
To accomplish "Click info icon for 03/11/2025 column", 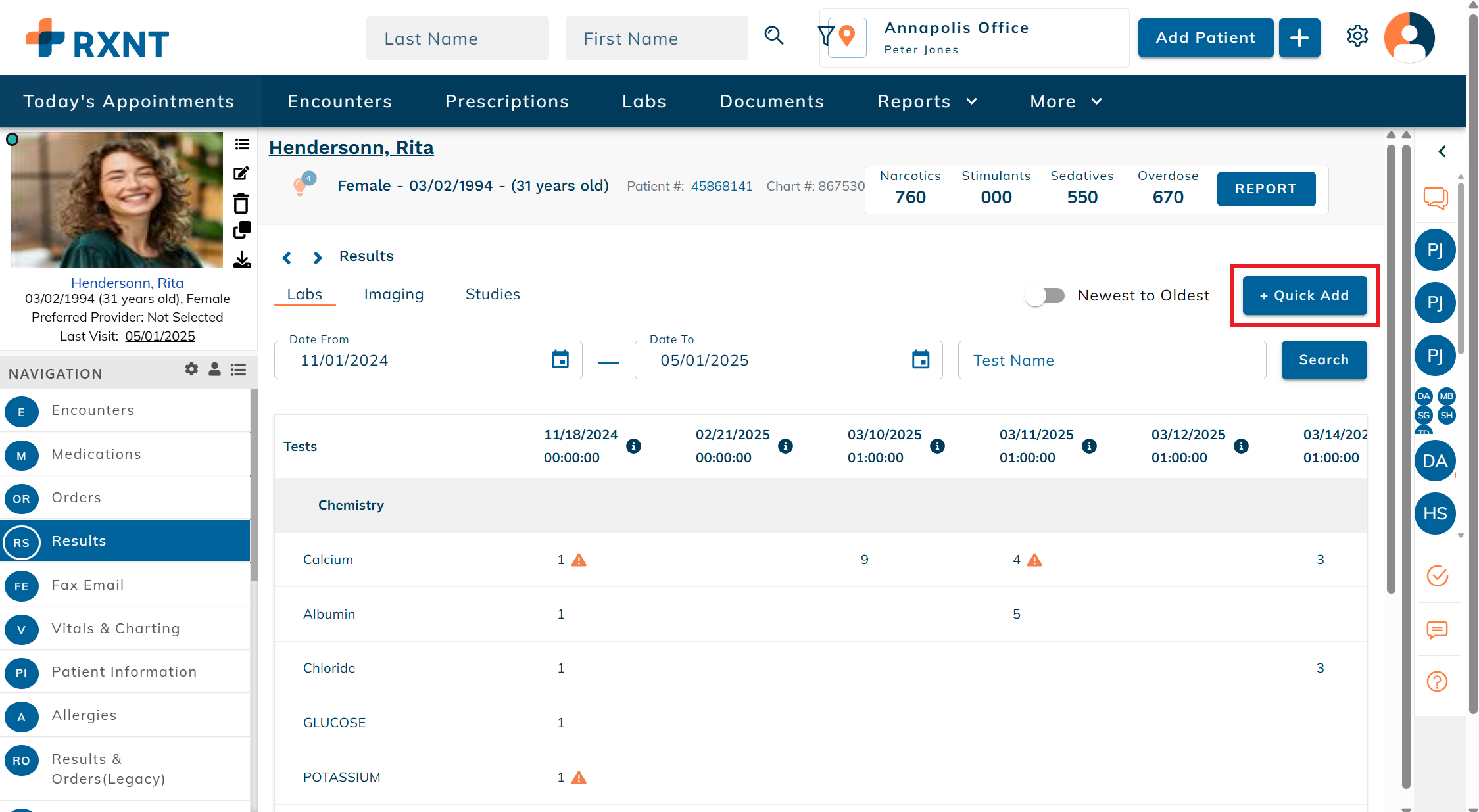I will tap(1089, 446).
